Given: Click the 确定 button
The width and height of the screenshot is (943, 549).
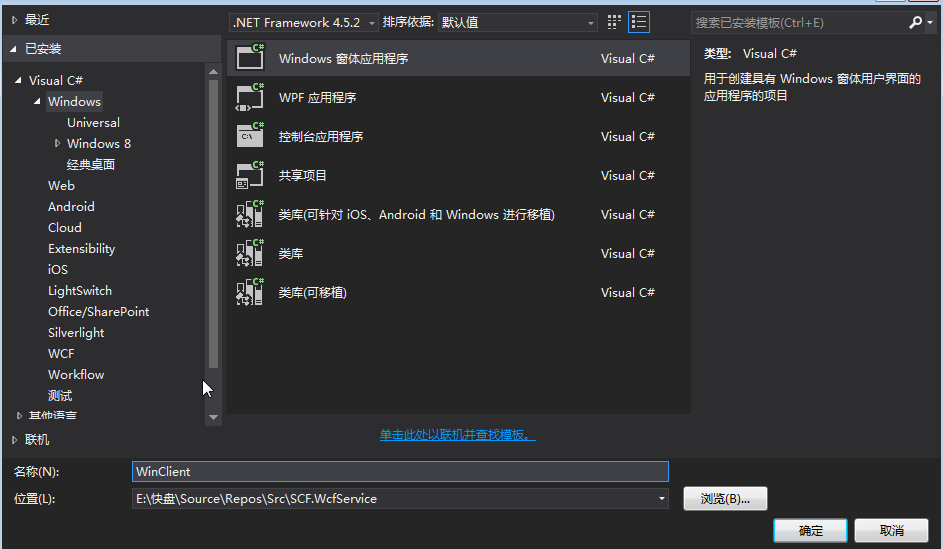Looking at the screenshot, I should pyautogui.click(x=810, y=530).
